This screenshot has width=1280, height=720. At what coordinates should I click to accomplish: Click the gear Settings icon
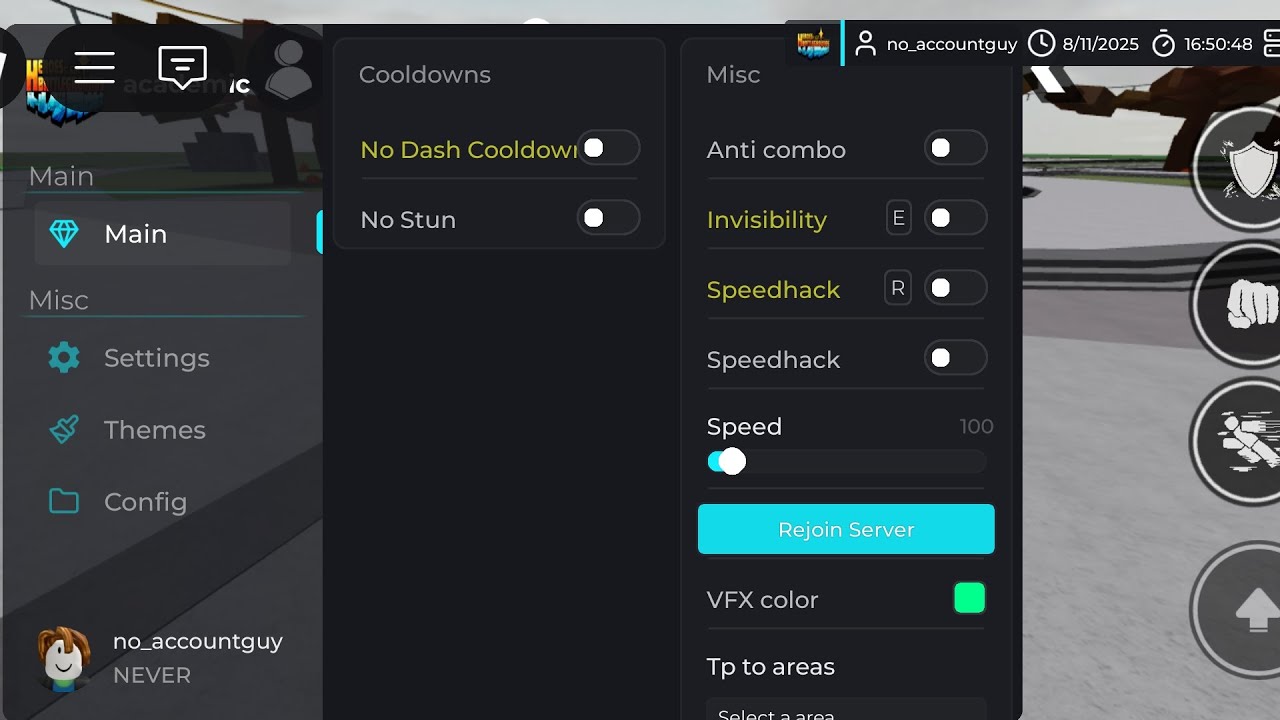point(64,357)
